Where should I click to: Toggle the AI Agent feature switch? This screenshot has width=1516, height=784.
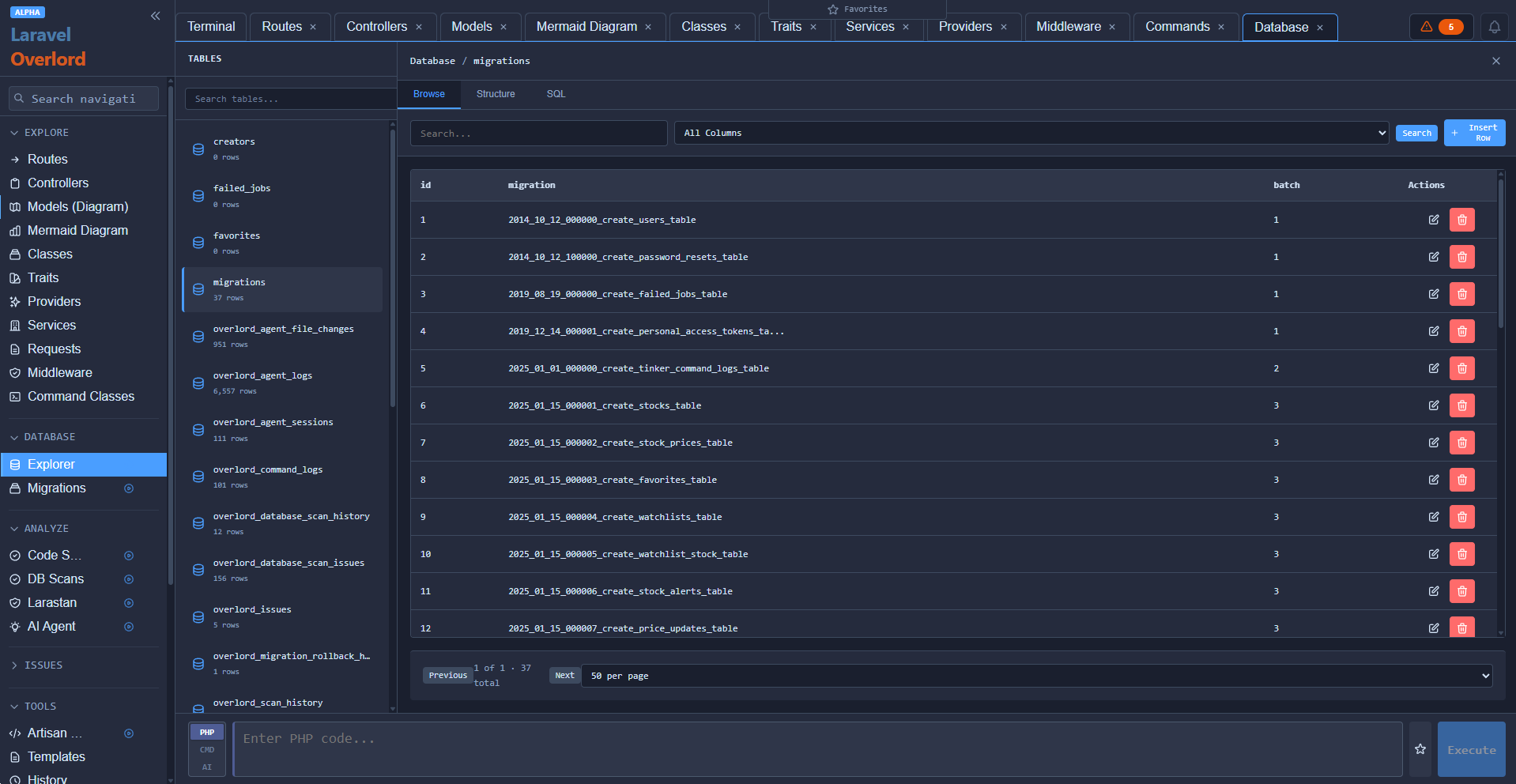(129, 626)
